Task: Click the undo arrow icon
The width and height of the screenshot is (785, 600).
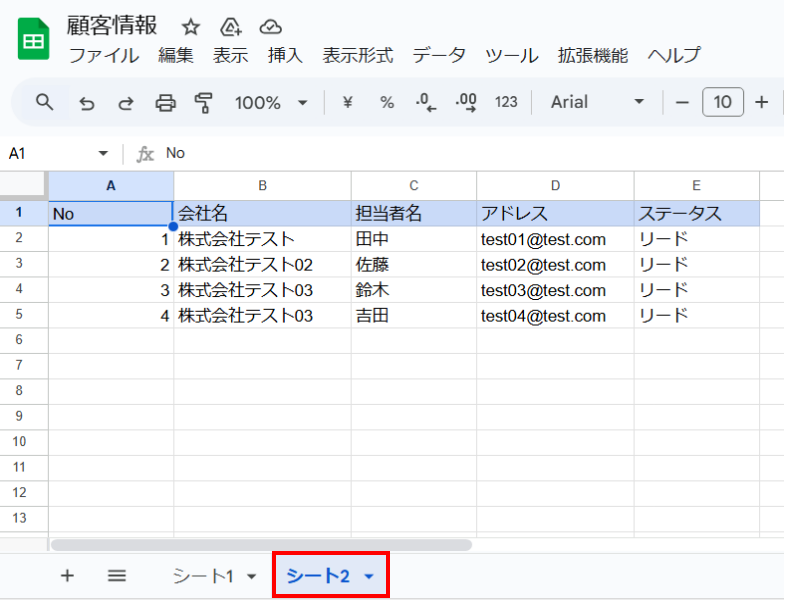Action: tap(86, 102)
